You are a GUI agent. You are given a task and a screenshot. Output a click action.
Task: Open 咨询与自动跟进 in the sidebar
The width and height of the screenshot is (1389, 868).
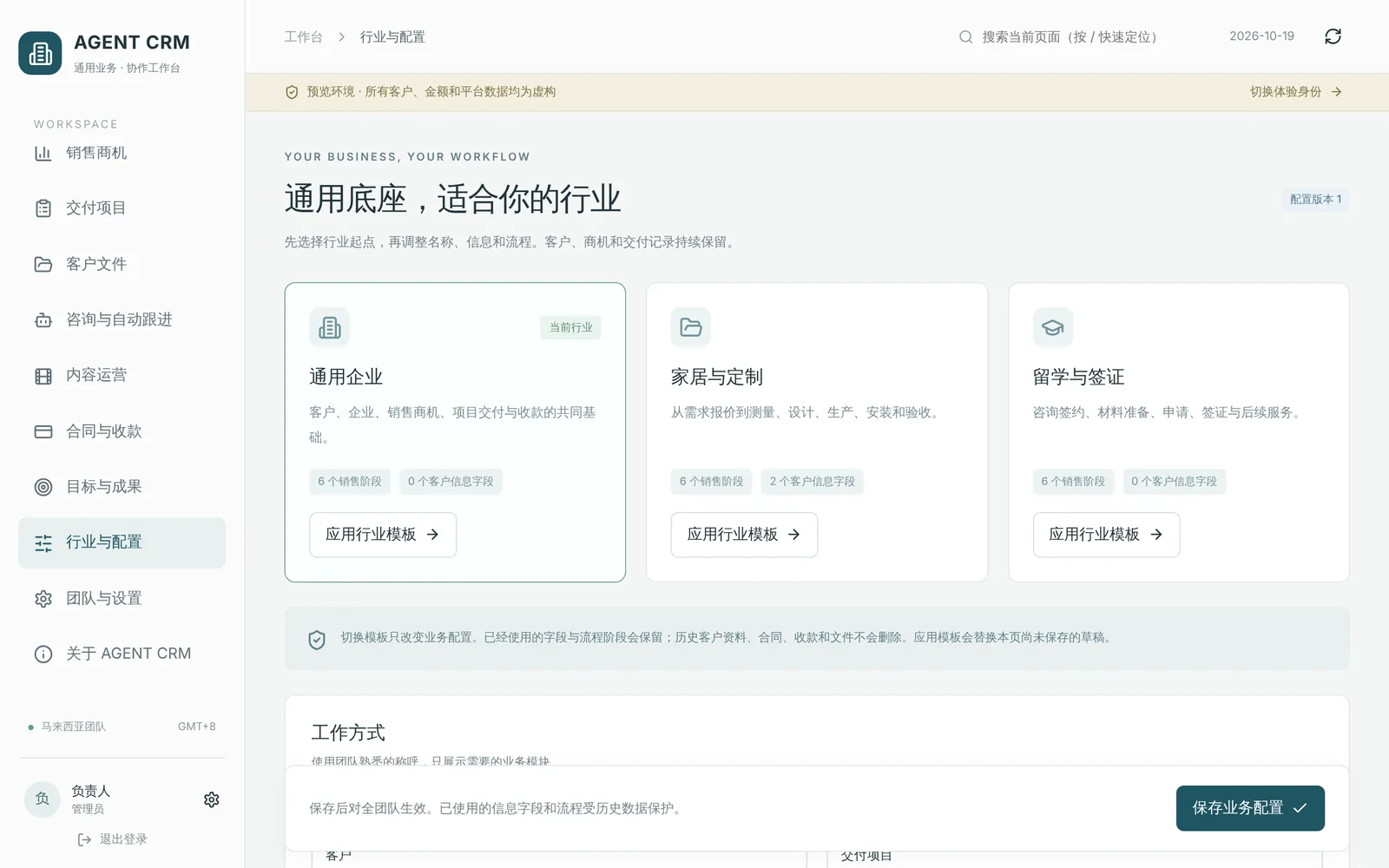click(122, 319)
